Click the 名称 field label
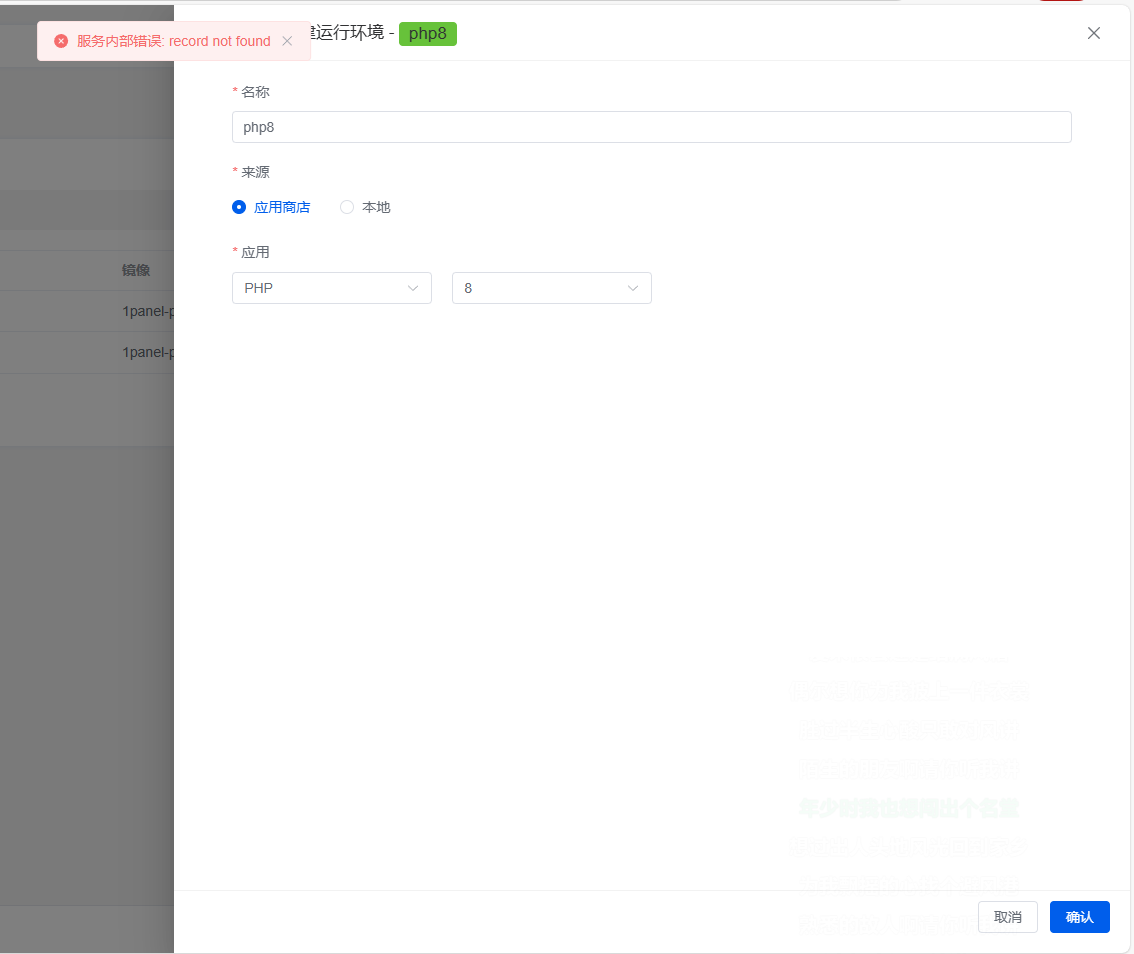 pos(255,92)
